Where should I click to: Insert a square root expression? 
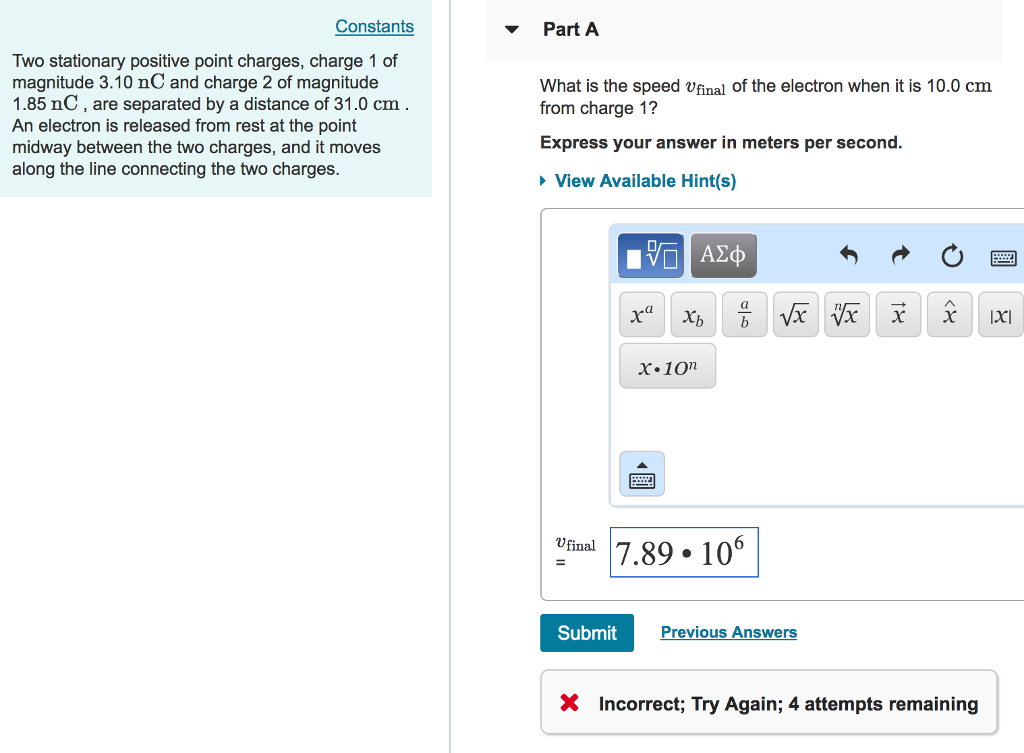(795, 313)
